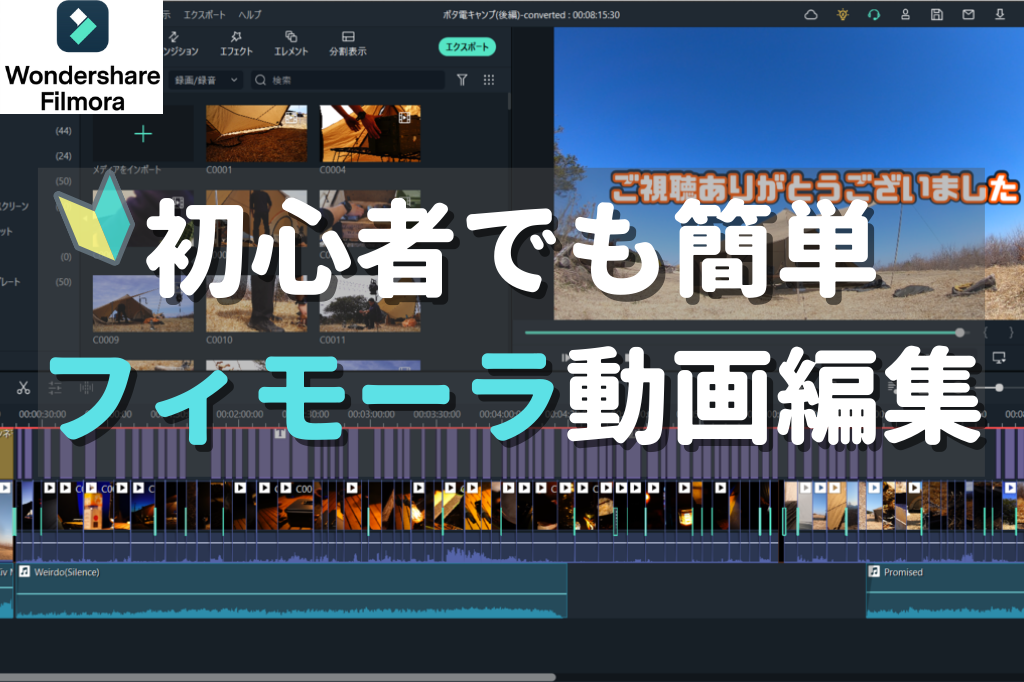Open the user account icon
Viewport: 1024px width, 682px height.
905,14
